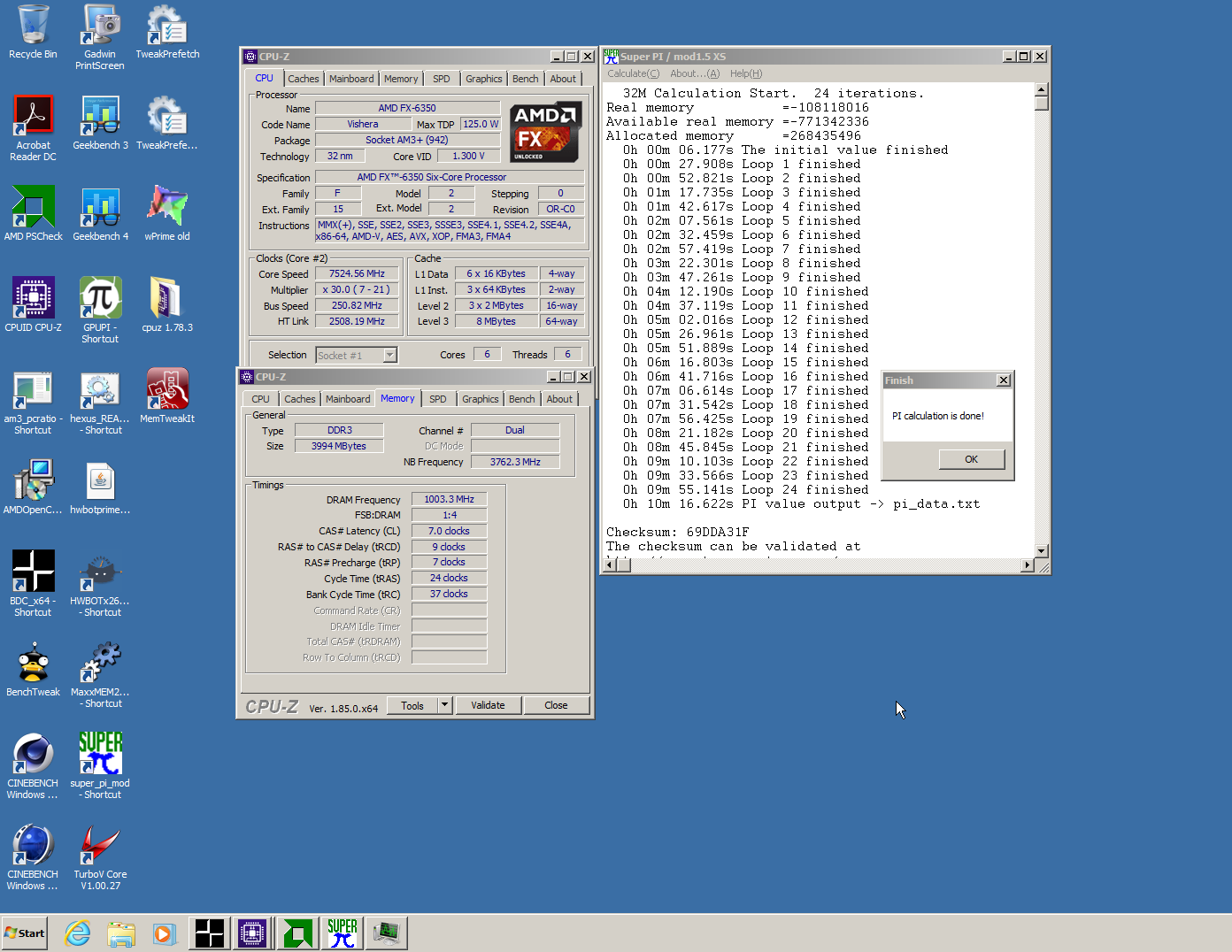Open Calculate menu in Super PI
1232x952 pixels.
pos(633,73)
